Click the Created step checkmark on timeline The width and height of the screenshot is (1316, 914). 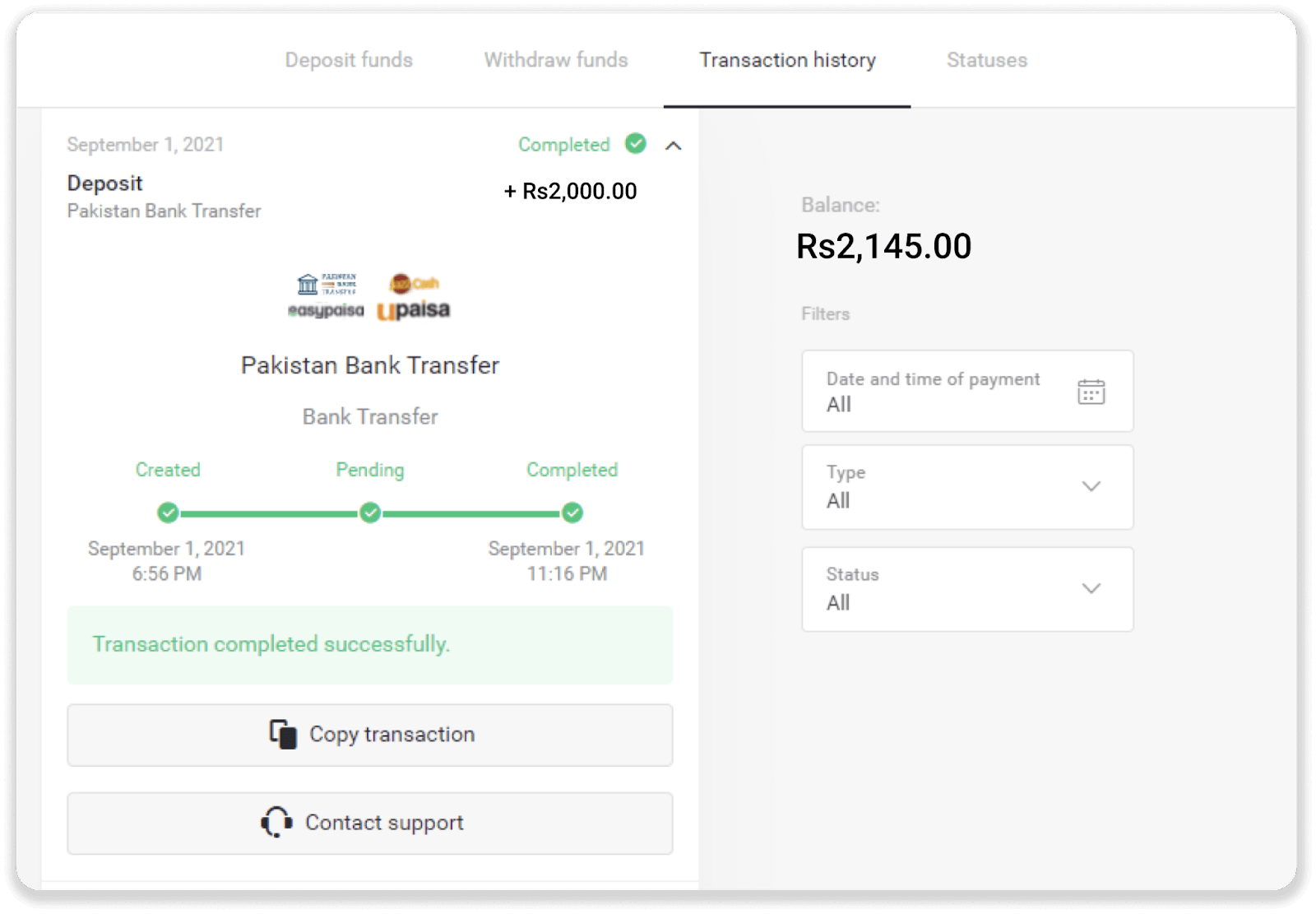pos(168,513)
